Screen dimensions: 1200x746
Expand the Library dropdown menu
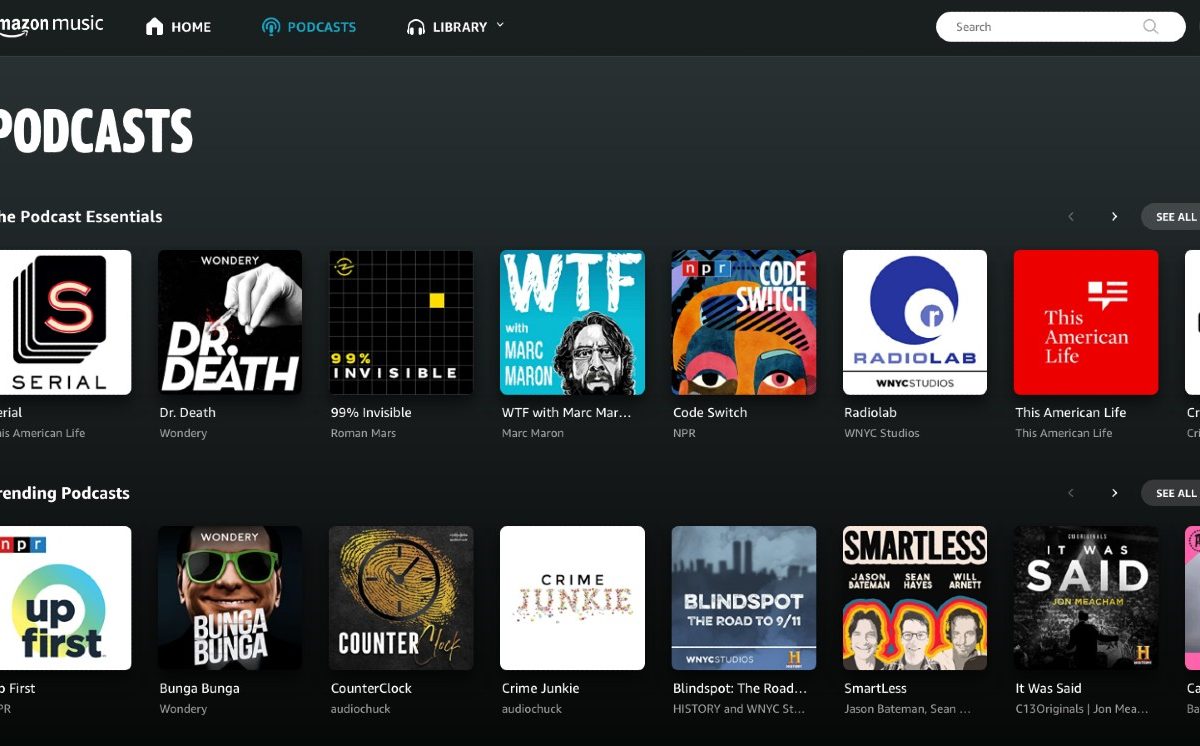point(456,27)
